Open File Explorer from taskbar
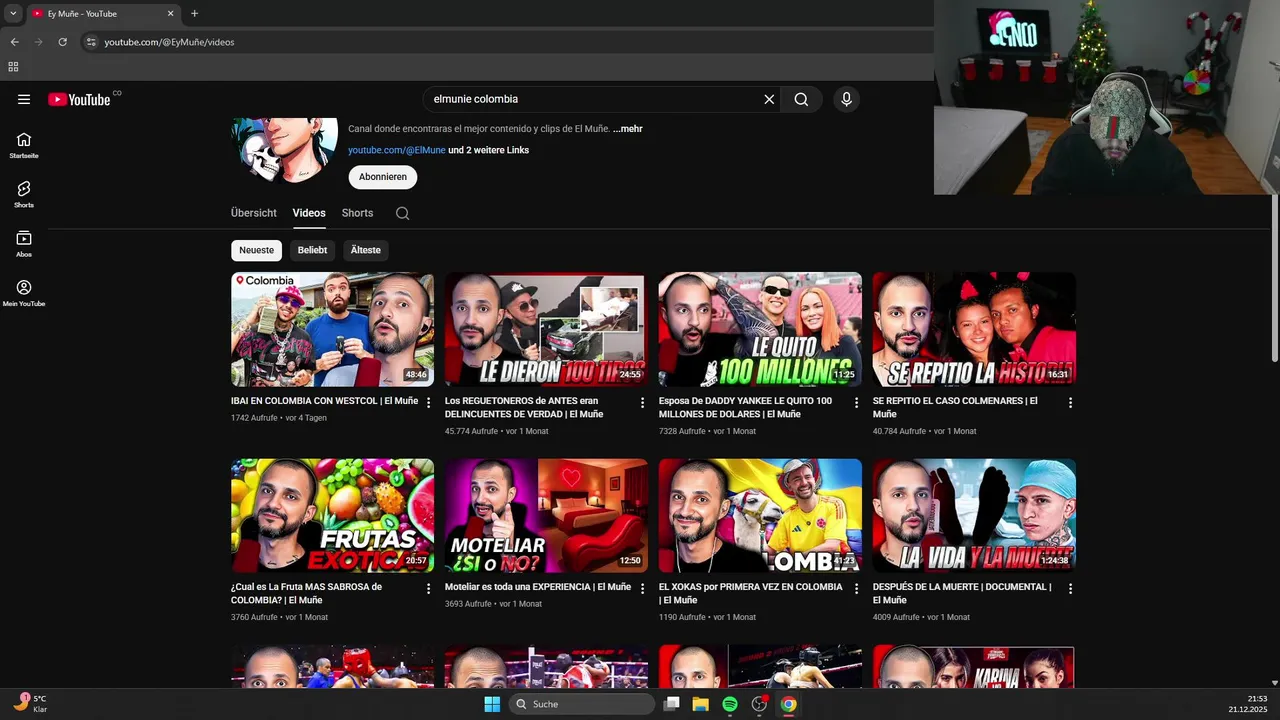 click(701, 704)
